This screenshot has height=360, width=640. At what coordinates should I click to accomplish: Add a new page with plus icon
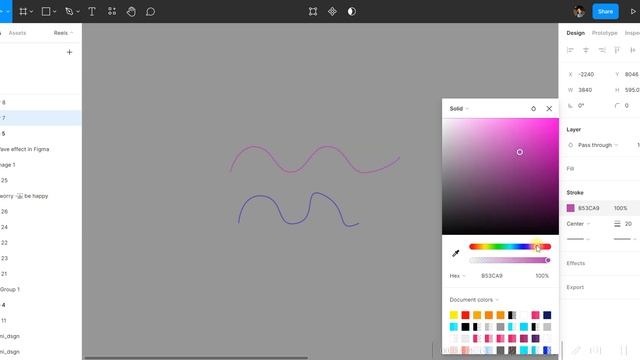click(x=69, y=52)
